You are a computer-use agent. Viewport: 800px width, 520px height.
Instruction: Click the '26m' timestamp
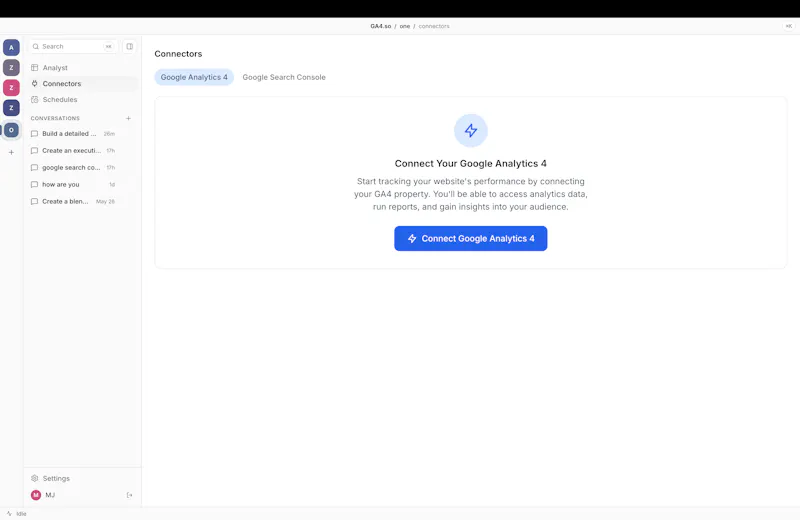point(109,134)
